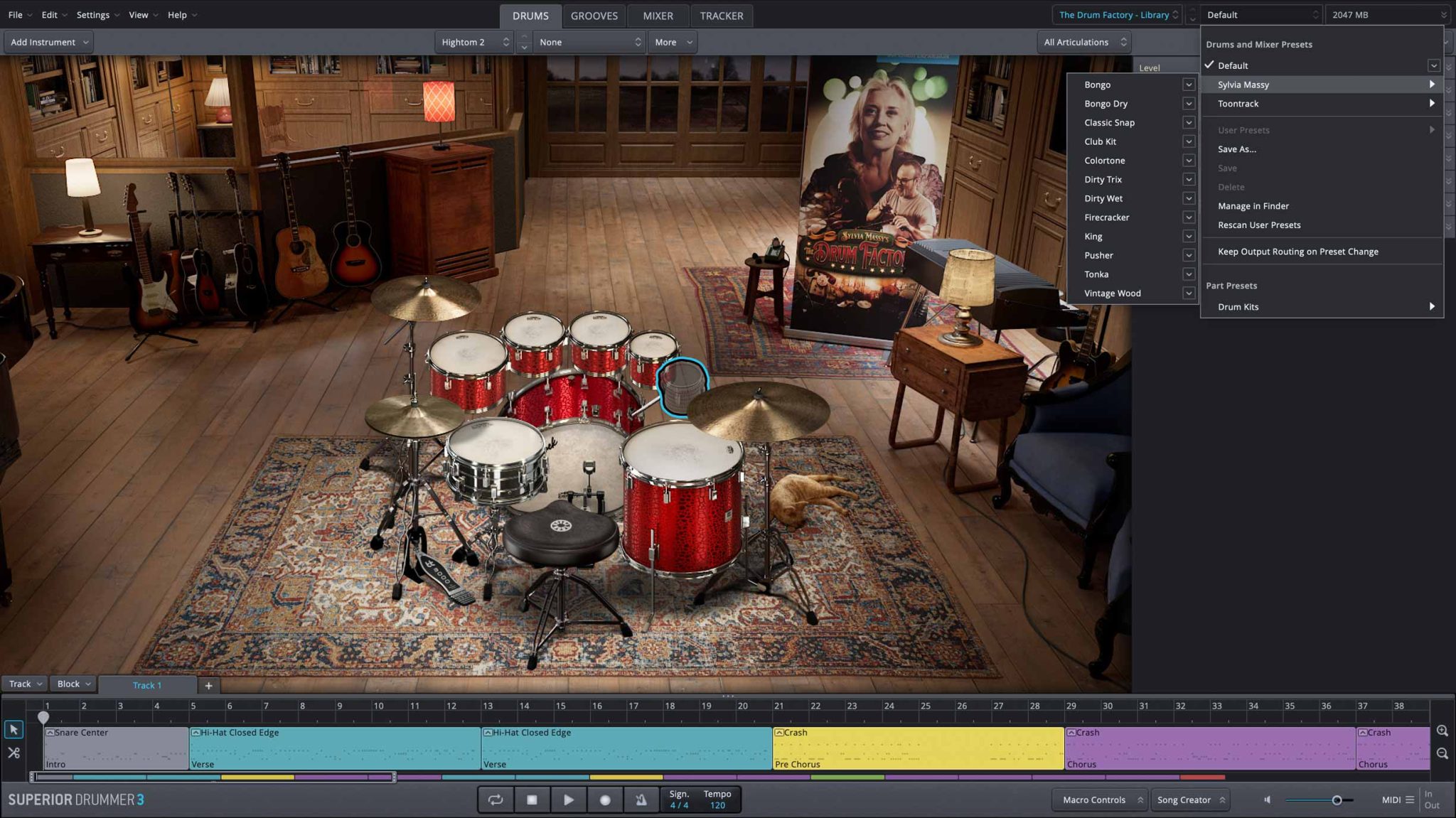
Task: Adjust the master volume slider
Action: [x=1337, y=800]
